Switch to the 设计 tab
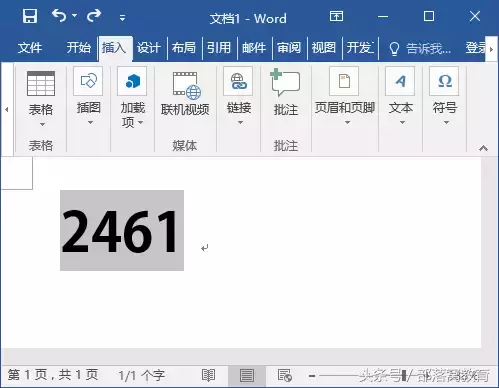The image size is (499, 388). tap(149, 48)
